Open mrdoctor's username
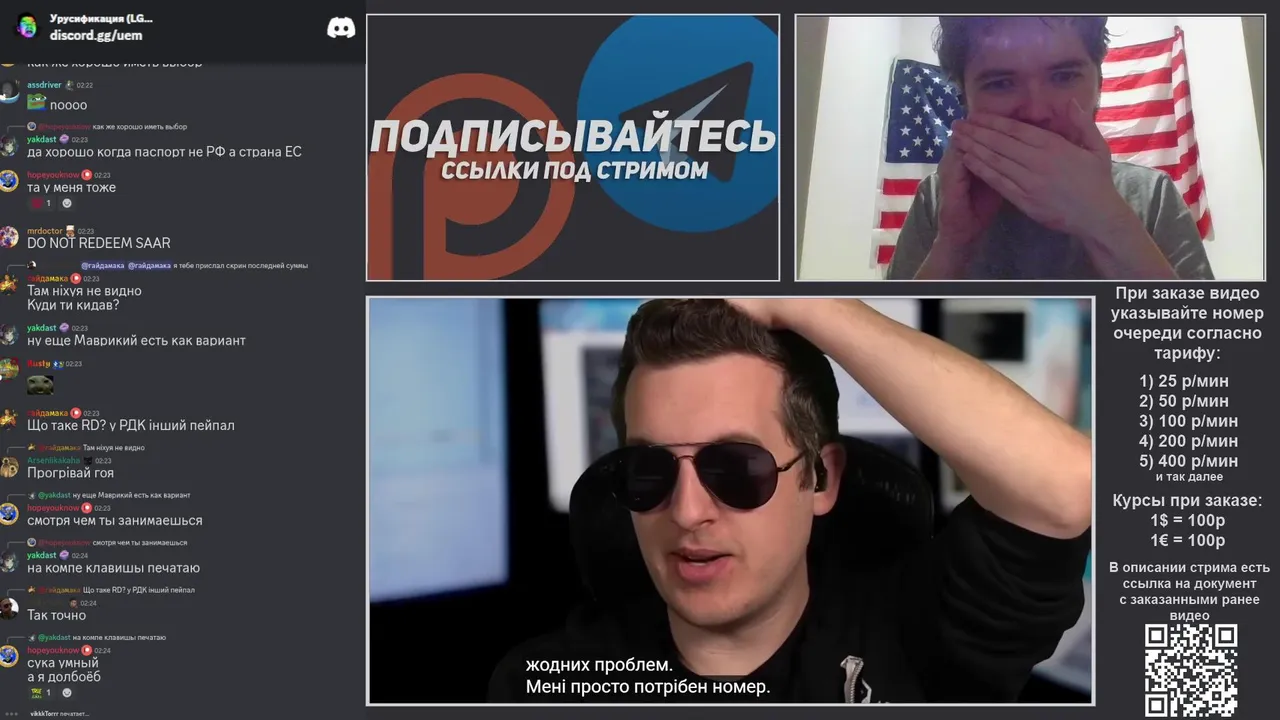The width and height of the screenshot is (1280, 720). point(45,231)
